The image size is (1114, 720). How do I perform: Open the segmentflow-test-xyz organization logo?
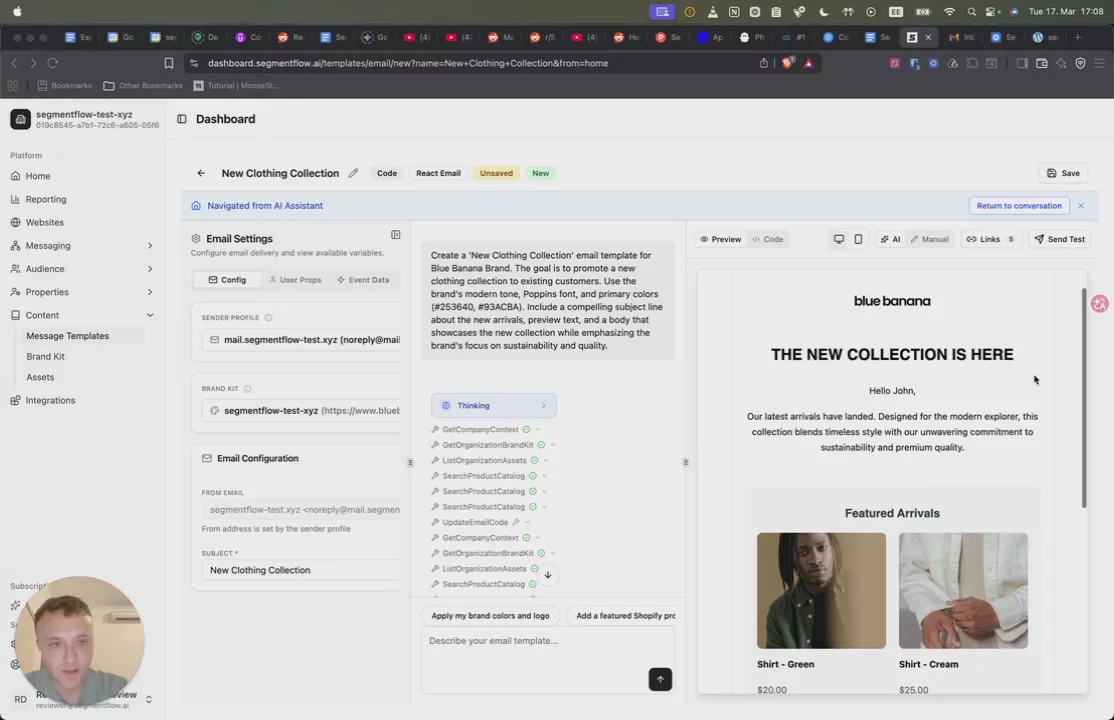(20, 119)
